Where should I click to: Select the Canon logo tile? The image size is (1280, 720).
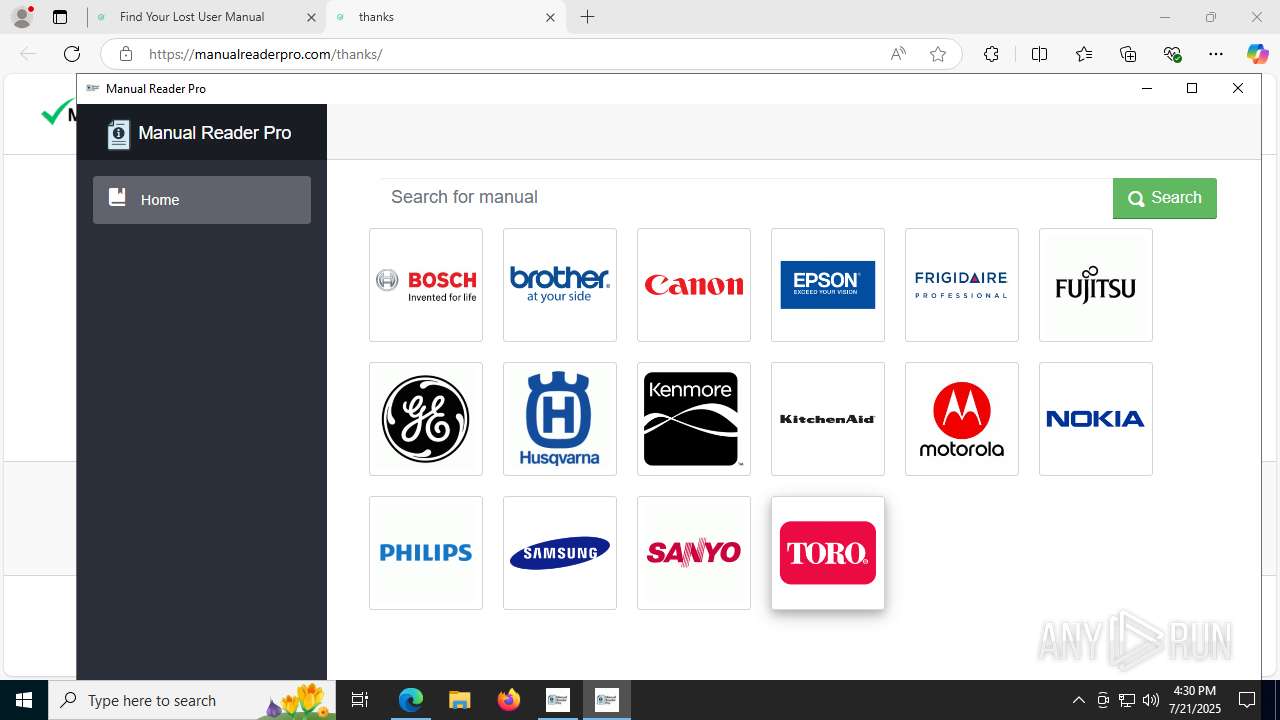click(694, 285)
